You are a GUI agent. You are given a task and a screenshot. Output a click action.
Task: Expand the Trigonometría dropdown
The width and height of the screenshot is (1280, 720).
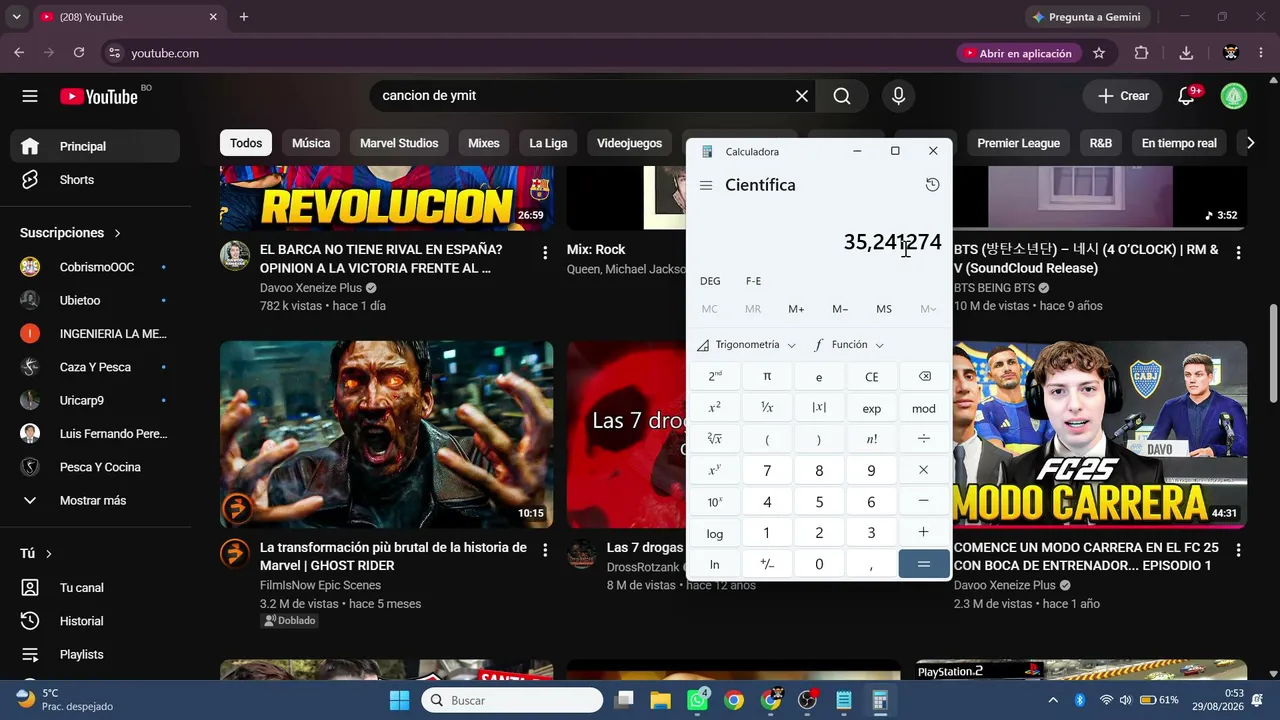(746, 345)
